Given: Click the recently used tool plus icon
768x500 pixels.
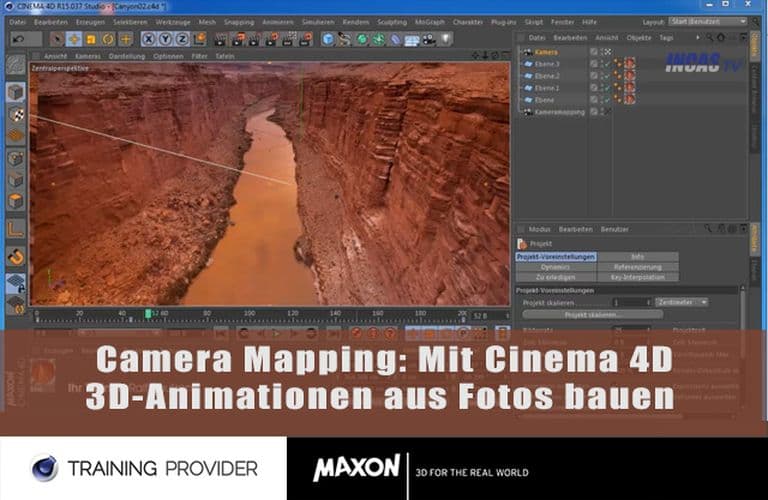Looking at the screenshot, I should [x=125, y=39].
